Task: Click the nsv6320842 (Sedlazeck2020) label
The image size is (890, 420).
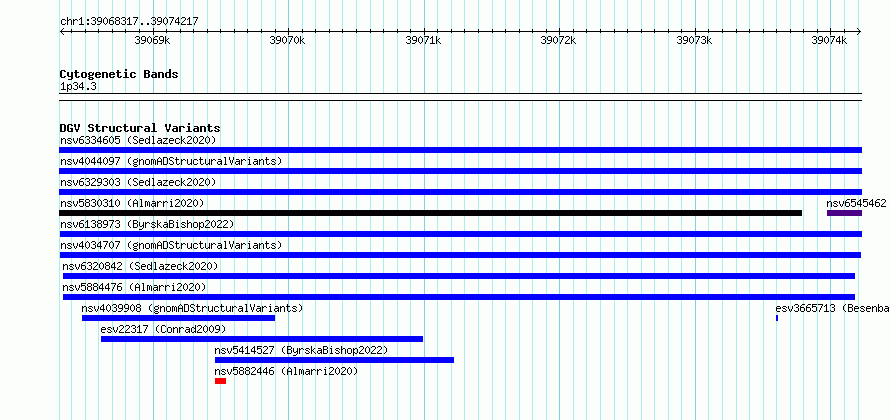Action: (140, 266)
